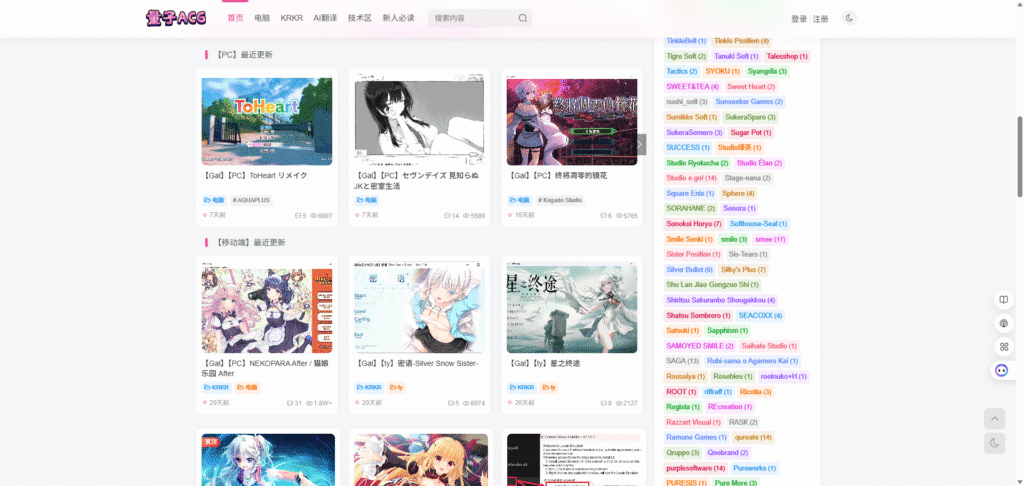This screenshot has height=486, width=1024.
Task: Open the NEKOPARA After thumbnail
Action: (x=266, y=310)
